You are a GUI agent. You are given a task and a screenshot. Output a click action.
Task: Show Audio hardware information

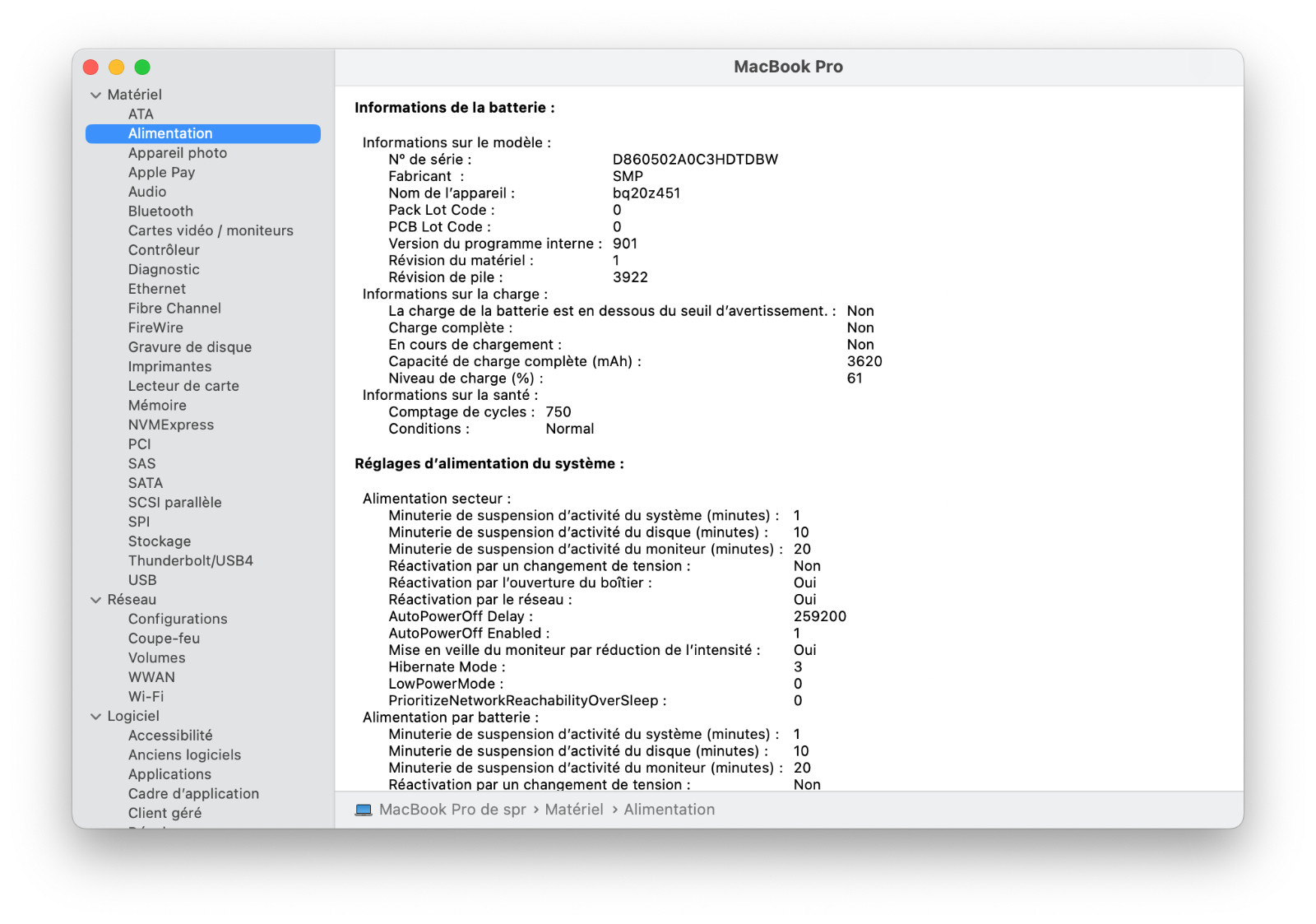tap(147, 192)
